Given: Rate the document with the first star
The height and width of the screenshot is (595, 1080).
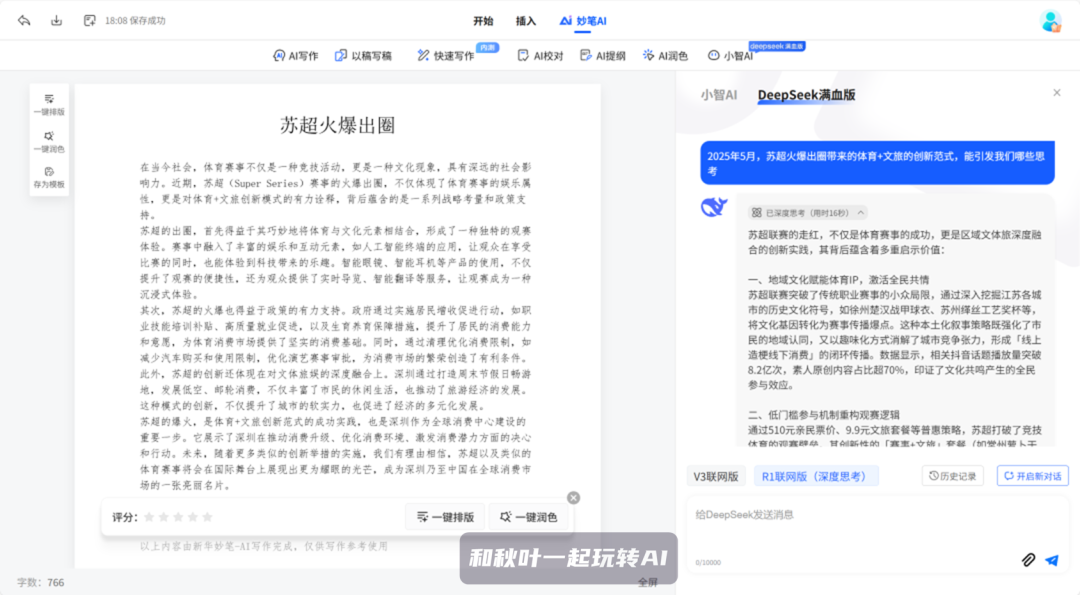Looking at the screenshot, I should pos(149,516).
